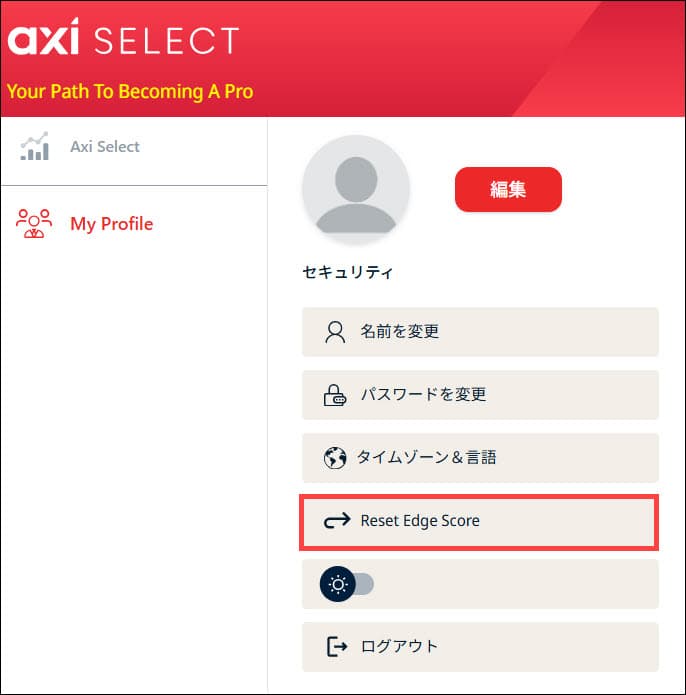The image size is (686, 695).
Task: Click the padlock icon beside パスワードを変更
Action: (x=335, y=395)
